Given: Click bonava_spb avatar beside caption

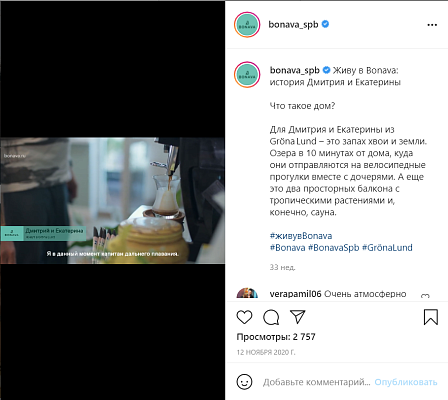Looking at the screenshot, I should click(247, 75).
